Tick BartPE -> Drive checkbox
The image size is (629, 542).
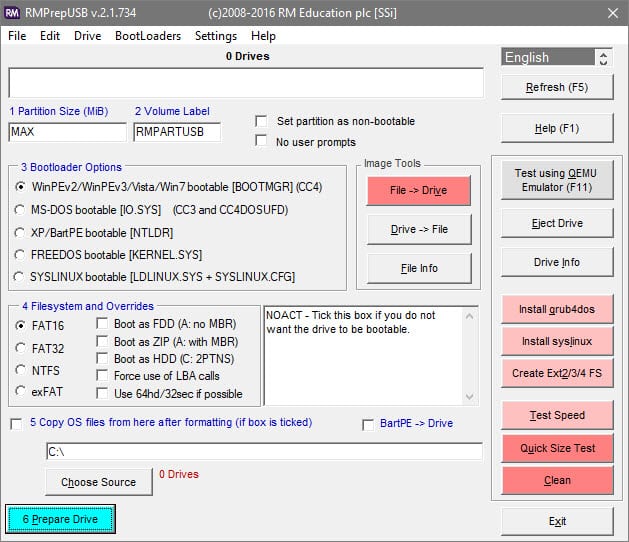pos(368,424)
